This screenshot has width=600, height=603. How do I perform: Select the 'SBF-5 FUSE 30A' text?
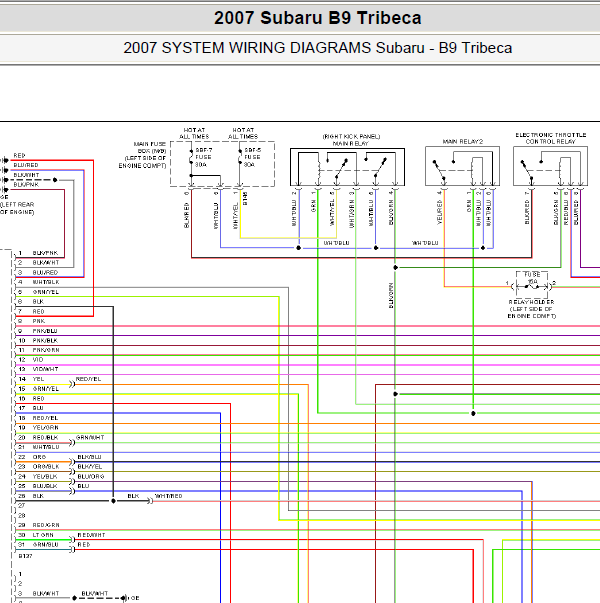pos(252,157)
